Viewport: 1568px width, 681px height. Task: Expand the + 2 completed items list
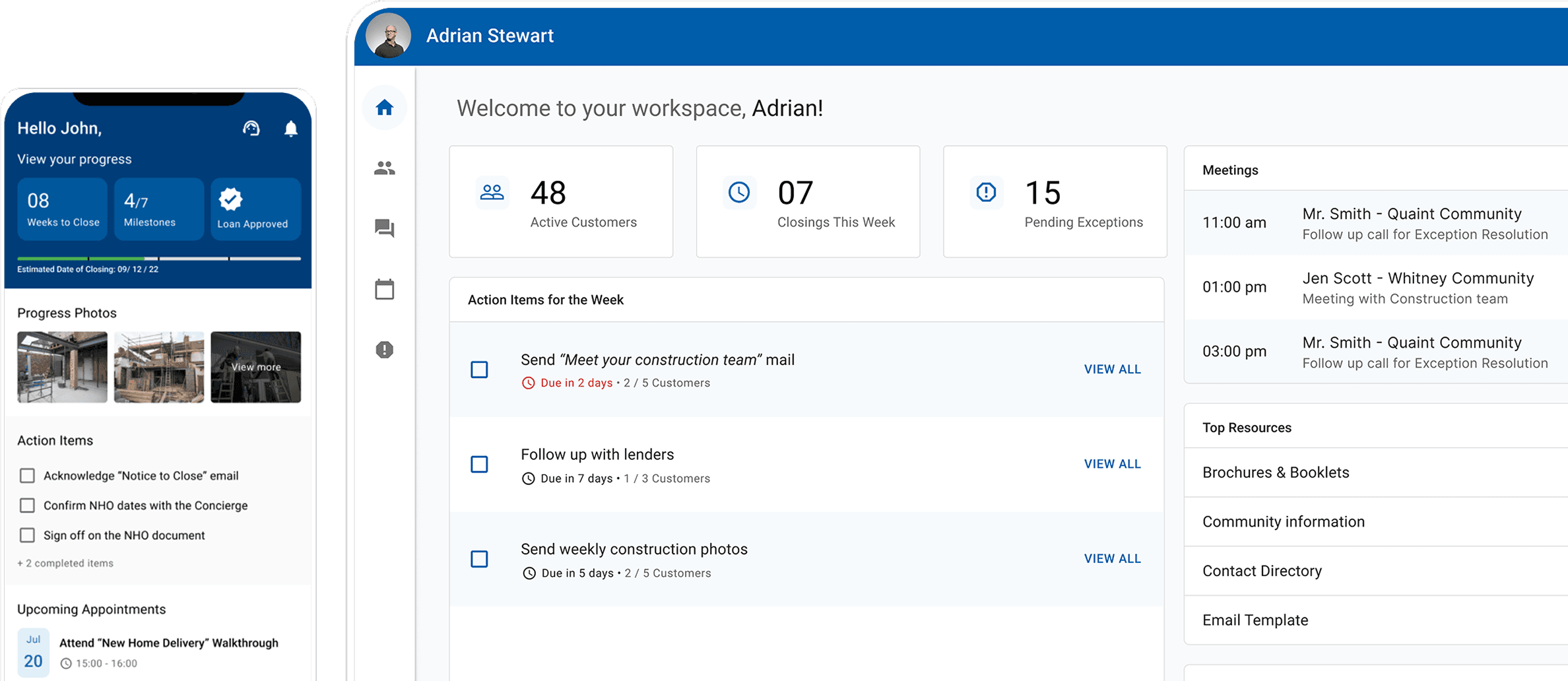pos(65,563)
